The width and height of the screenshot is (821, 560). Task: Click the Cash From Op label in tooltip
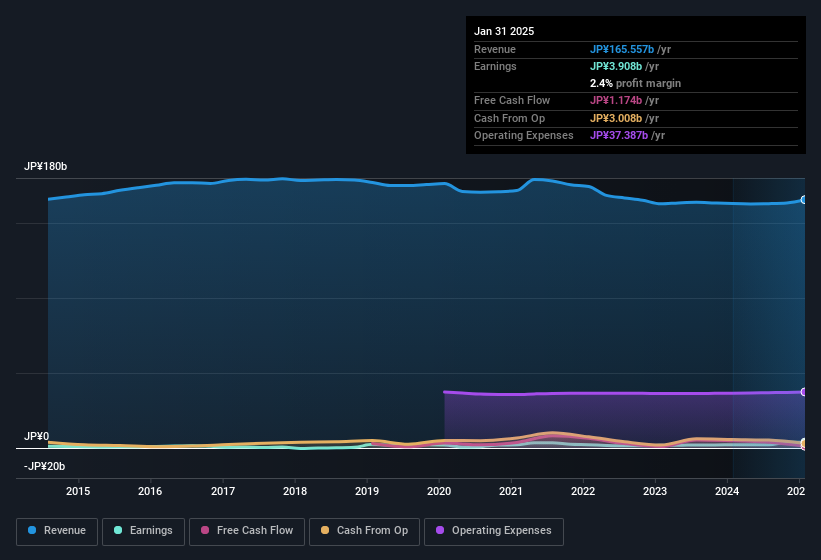click(x=509, y=118)
